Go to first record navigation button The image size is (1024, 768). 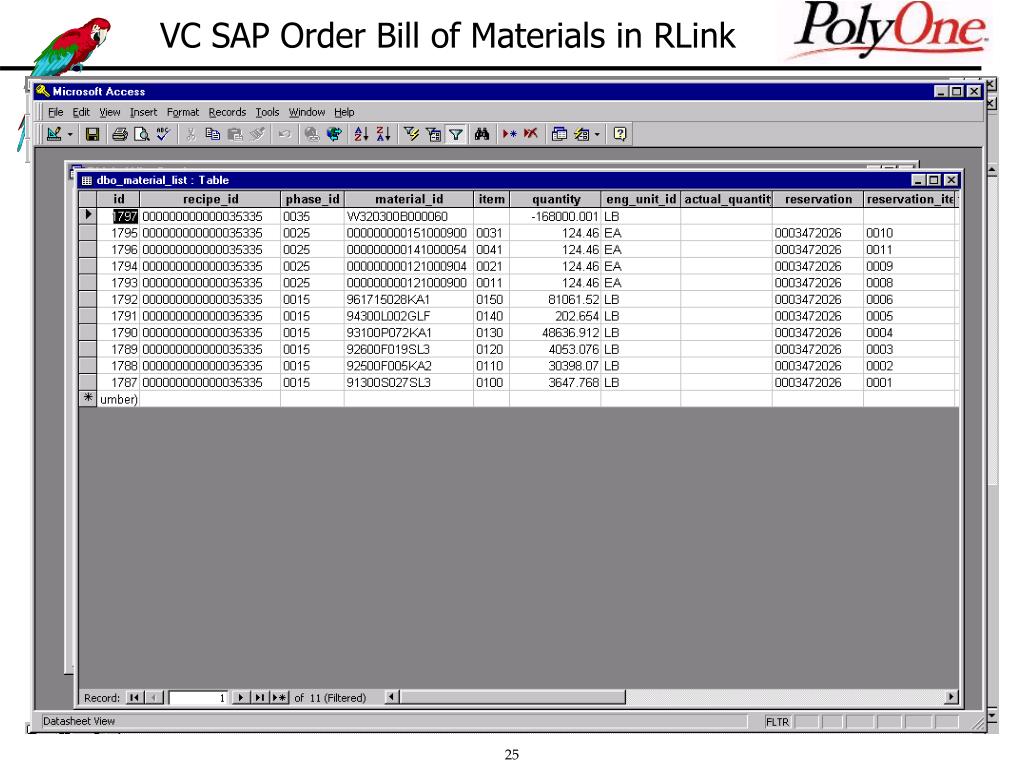(134, 697)
